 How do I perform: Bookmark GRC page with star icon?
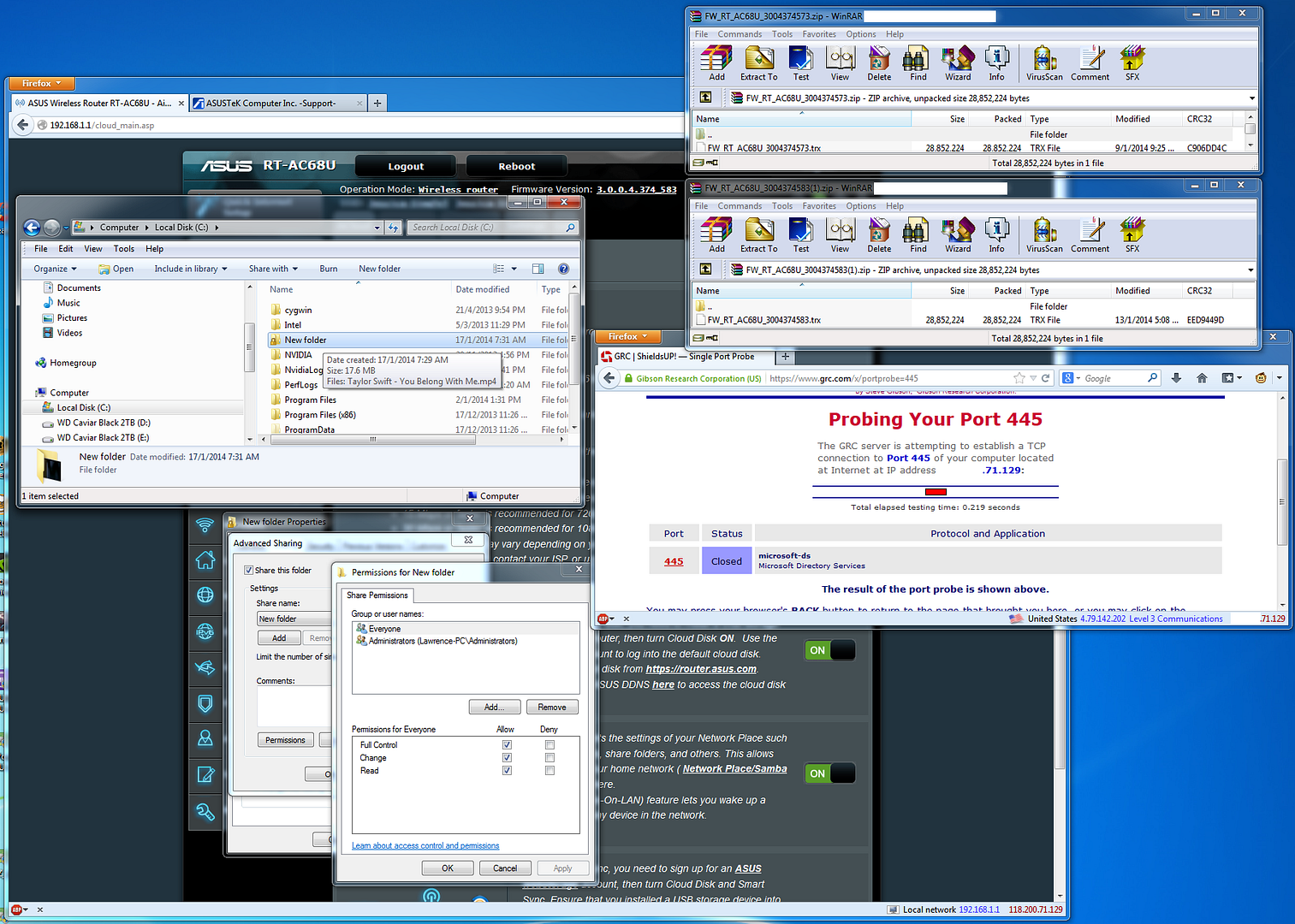(1019, 378)
